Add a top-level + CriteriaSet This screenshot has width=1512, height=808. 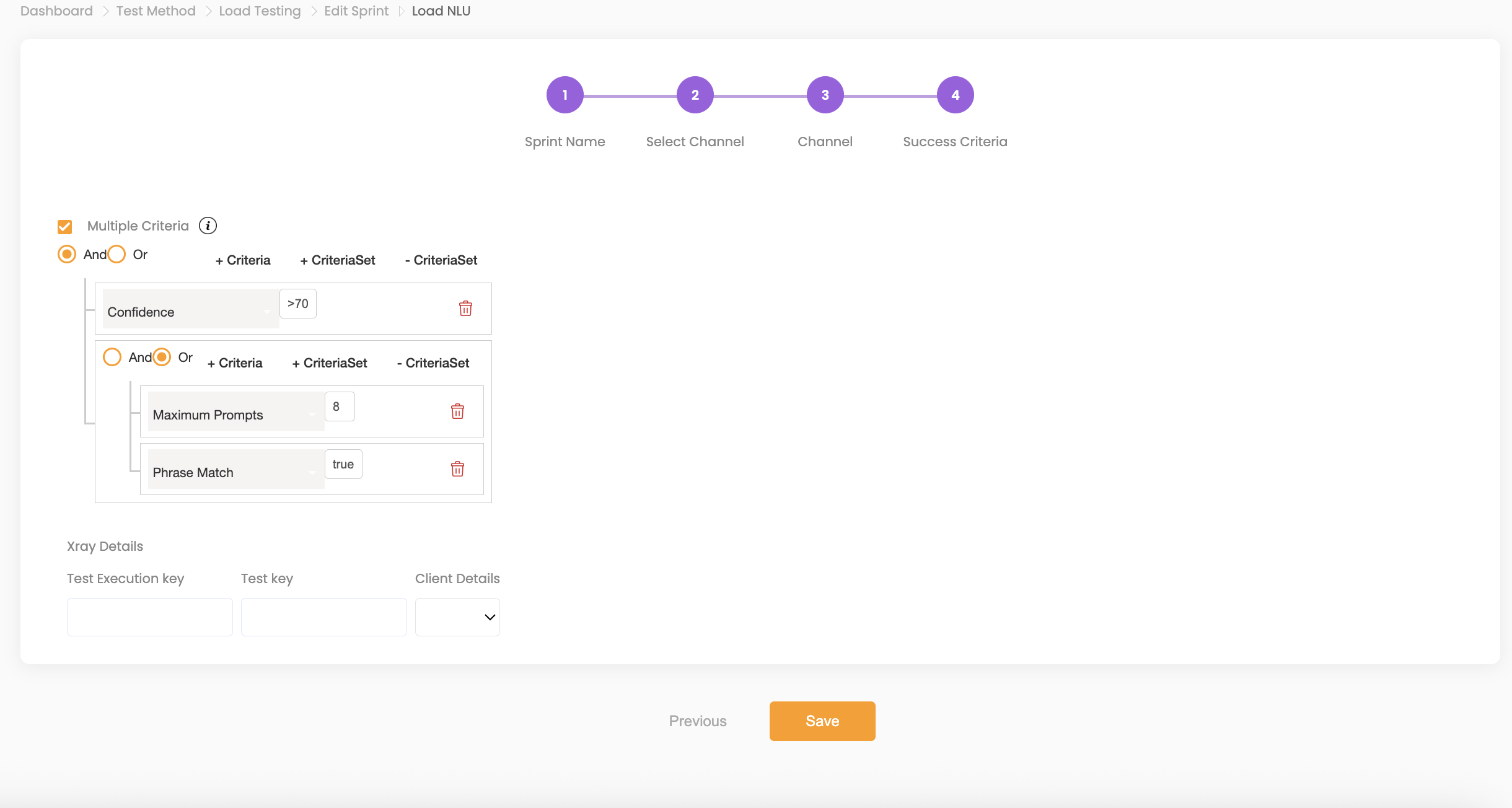338,260
